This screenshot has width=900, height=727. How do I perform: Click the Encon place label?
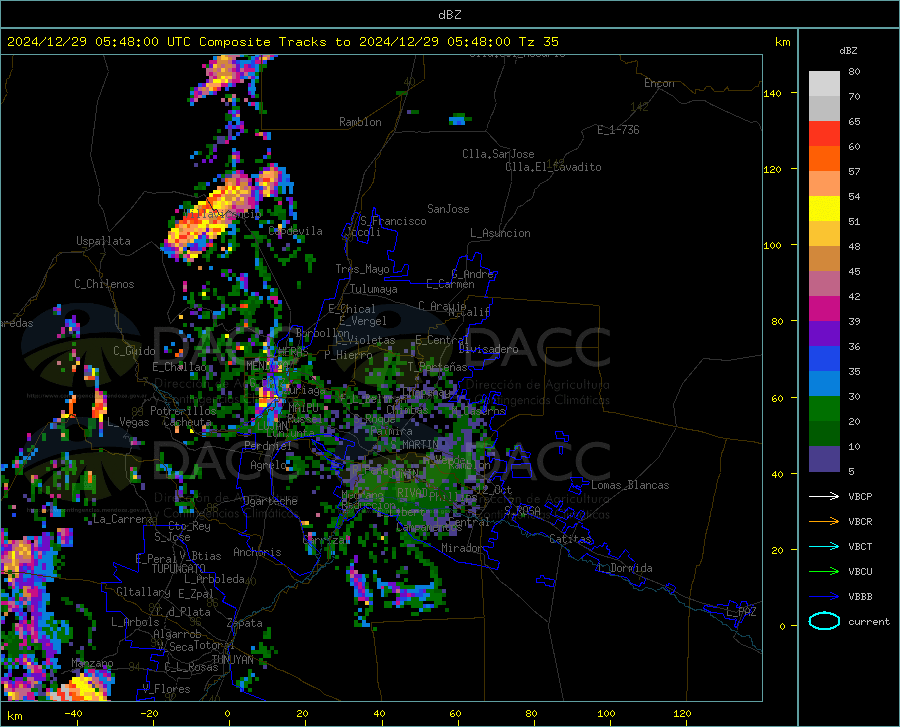click(x=659, y=83)
